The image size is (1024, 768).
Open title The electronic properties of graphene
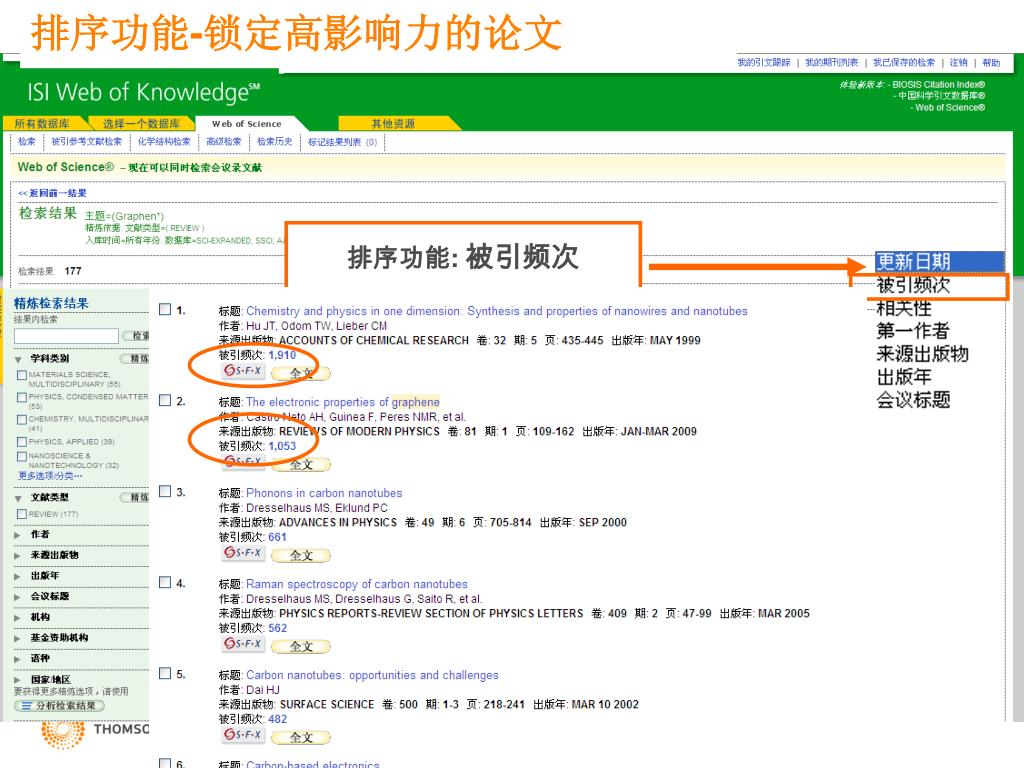point(343,402)
